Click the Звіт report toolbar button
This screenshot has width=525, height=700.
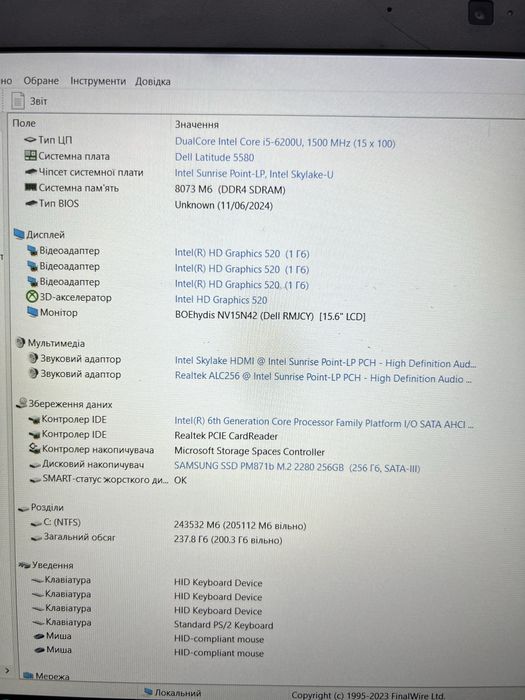point(29,101)
